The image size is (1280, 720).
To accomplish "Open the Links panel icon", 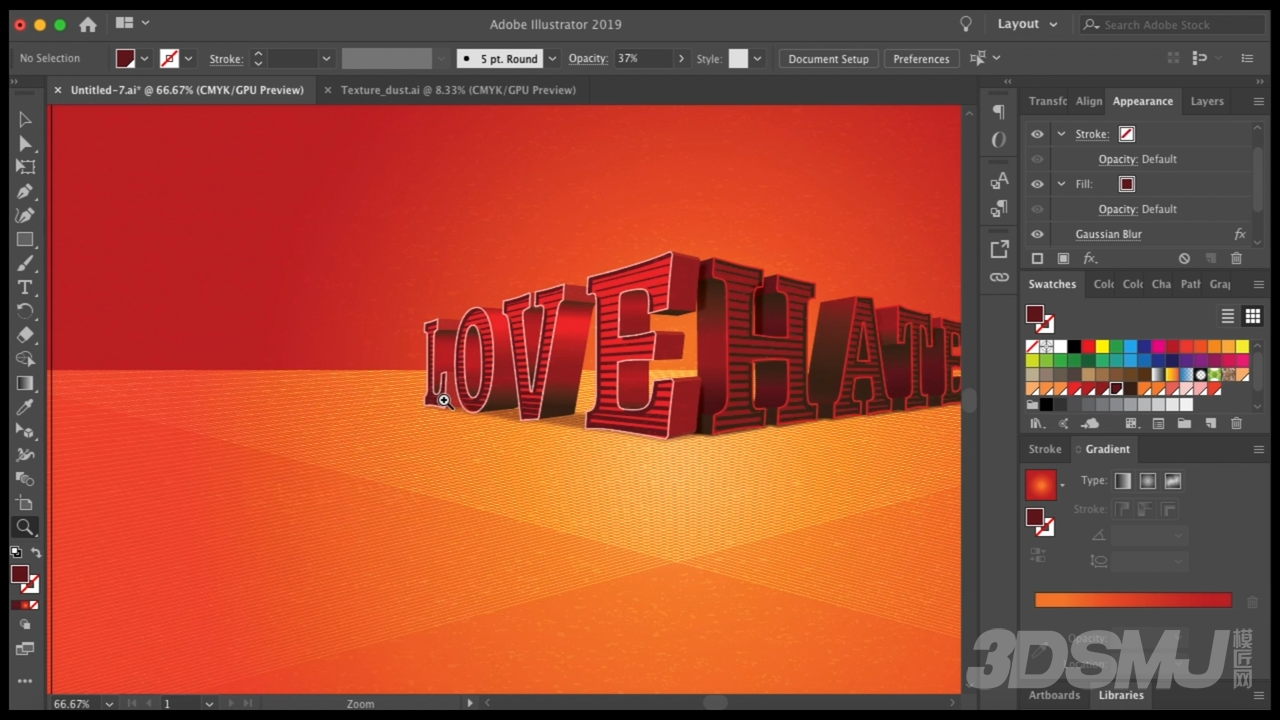I will pos(999,277).
